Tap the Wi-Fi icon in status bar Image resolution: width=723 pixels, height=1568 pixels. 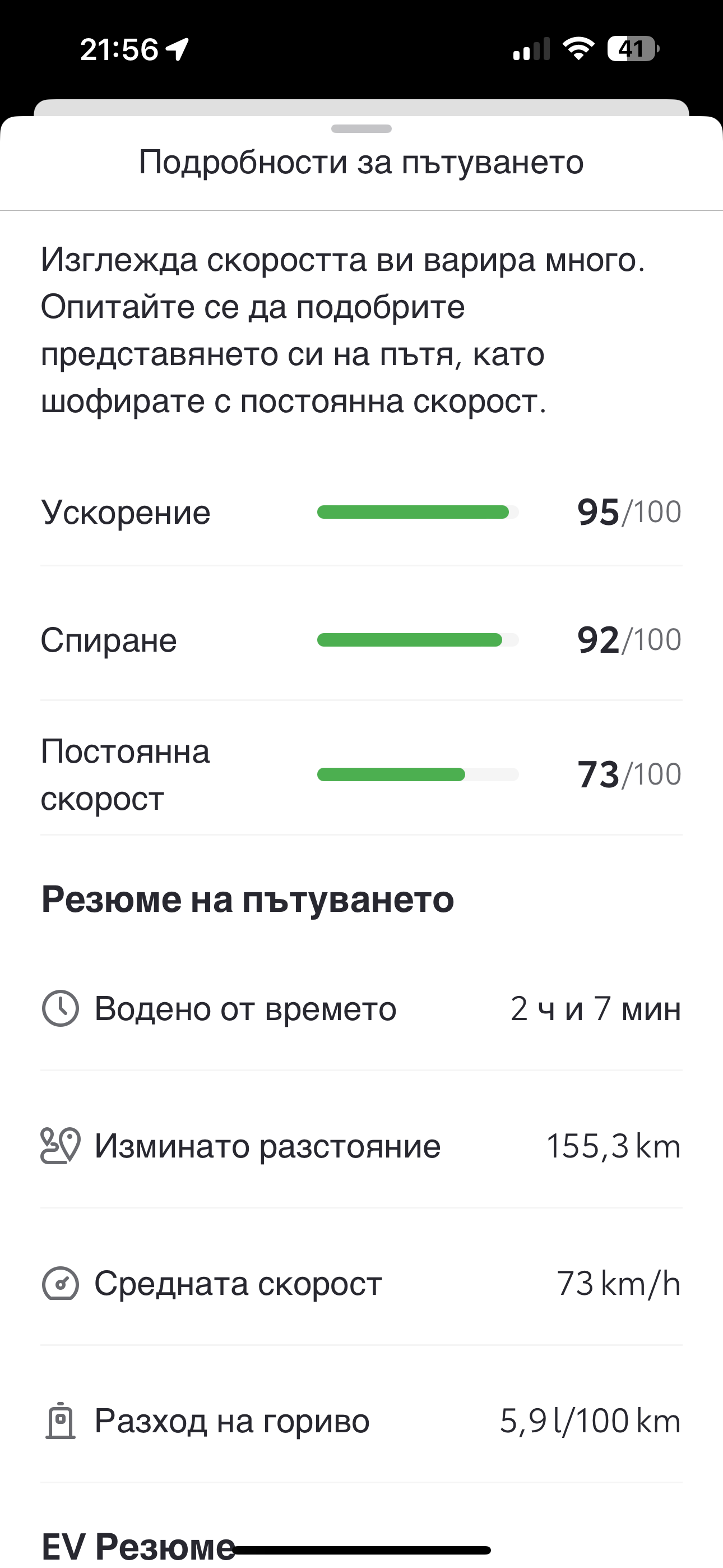click(x=578, y=49)
